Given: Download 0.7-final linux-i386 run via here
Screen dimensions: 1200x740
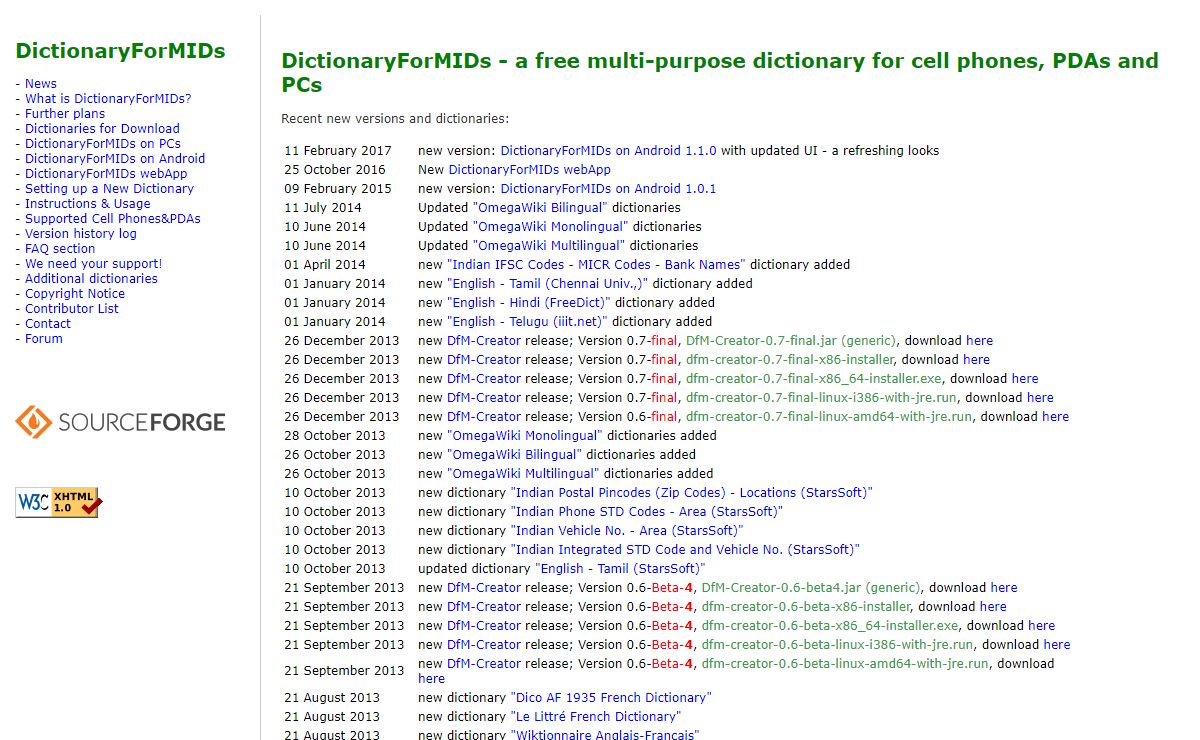Looking at the screenshot, I should 1040,398.
